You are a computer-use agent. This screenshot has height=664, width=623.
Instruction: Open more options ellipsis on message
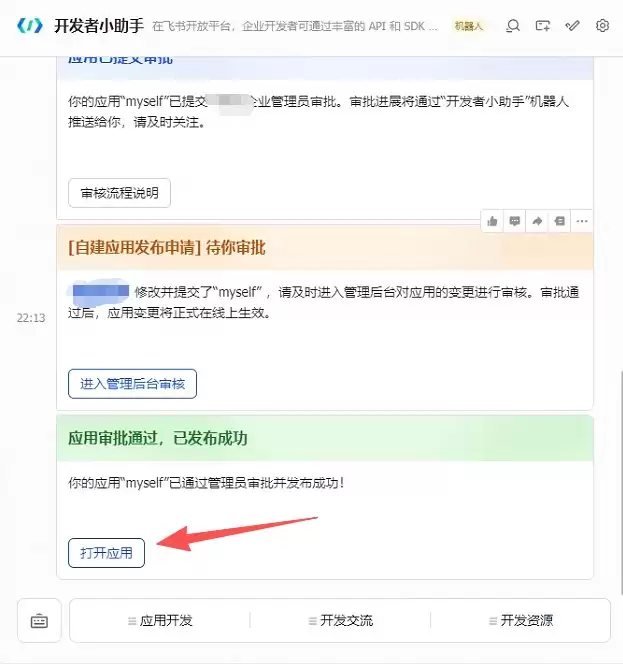(582, 221)
